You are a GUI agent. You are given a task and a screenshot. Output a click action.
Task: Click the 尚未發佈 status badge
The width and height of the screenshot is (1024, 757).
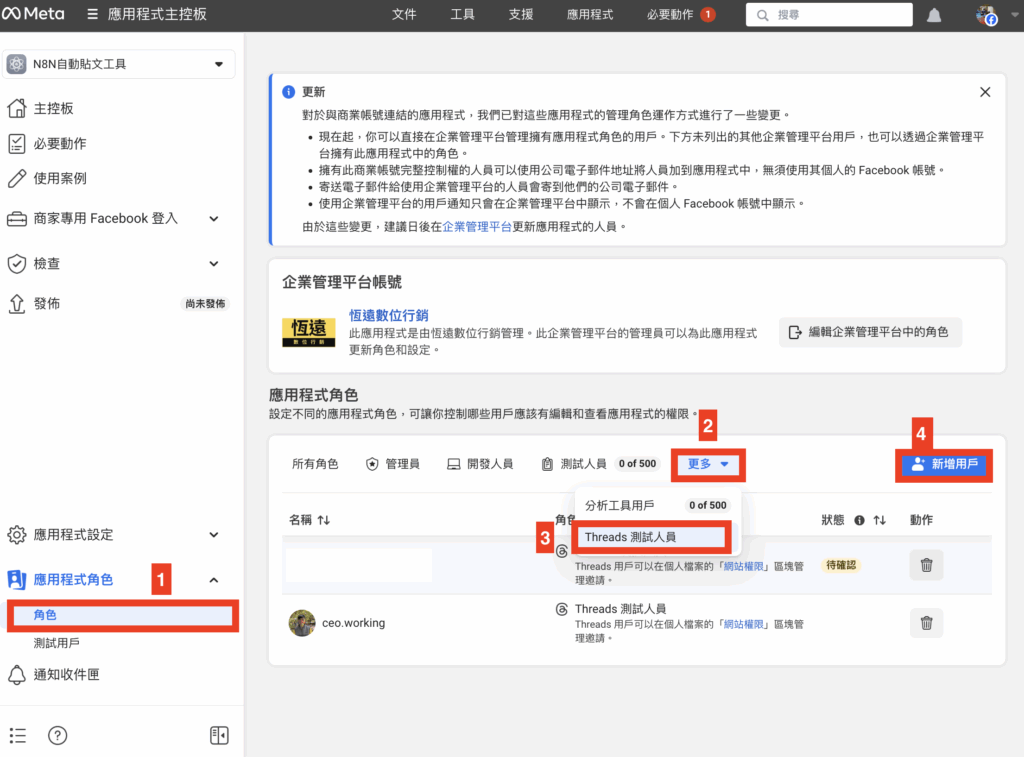(x=205, y=304)
